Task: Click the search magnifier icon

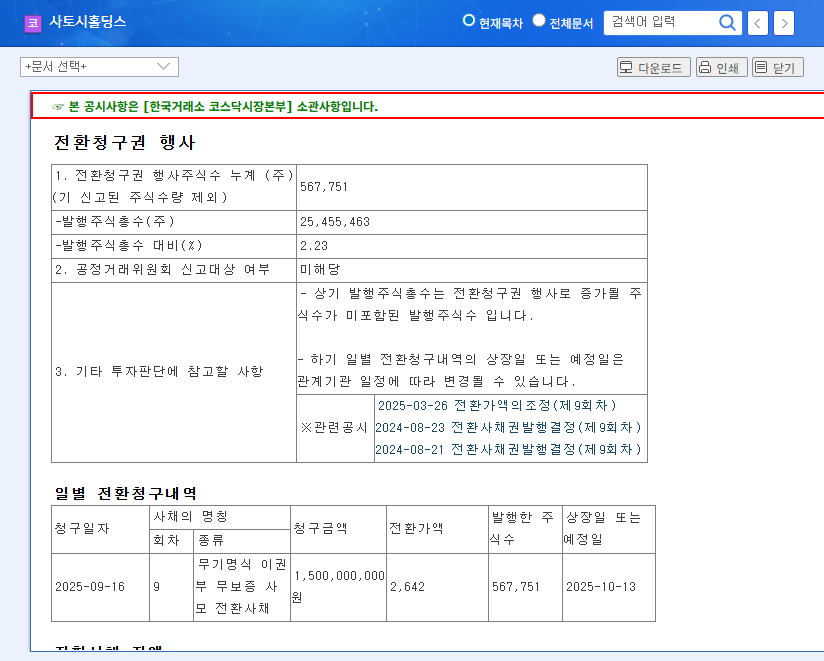Action: click(727, 23)
